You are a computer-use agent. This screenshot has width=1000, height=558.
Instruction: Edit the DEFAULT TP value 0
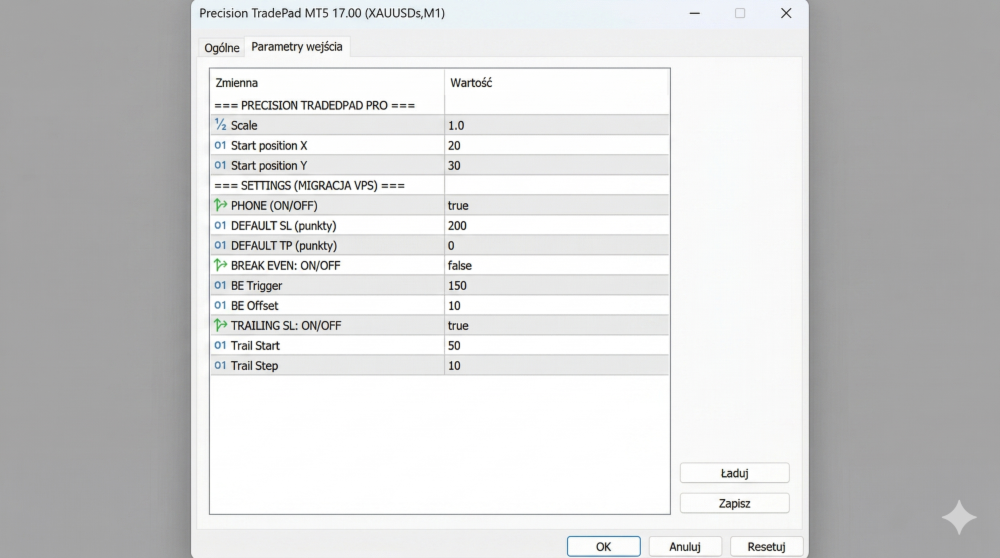point(557,246)
